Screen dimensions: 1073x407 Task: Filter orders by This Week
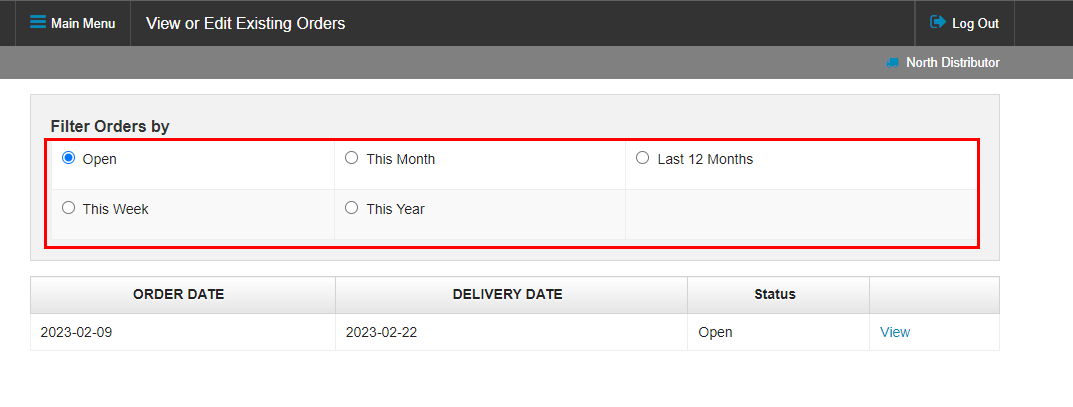click(x=68, y=208)
